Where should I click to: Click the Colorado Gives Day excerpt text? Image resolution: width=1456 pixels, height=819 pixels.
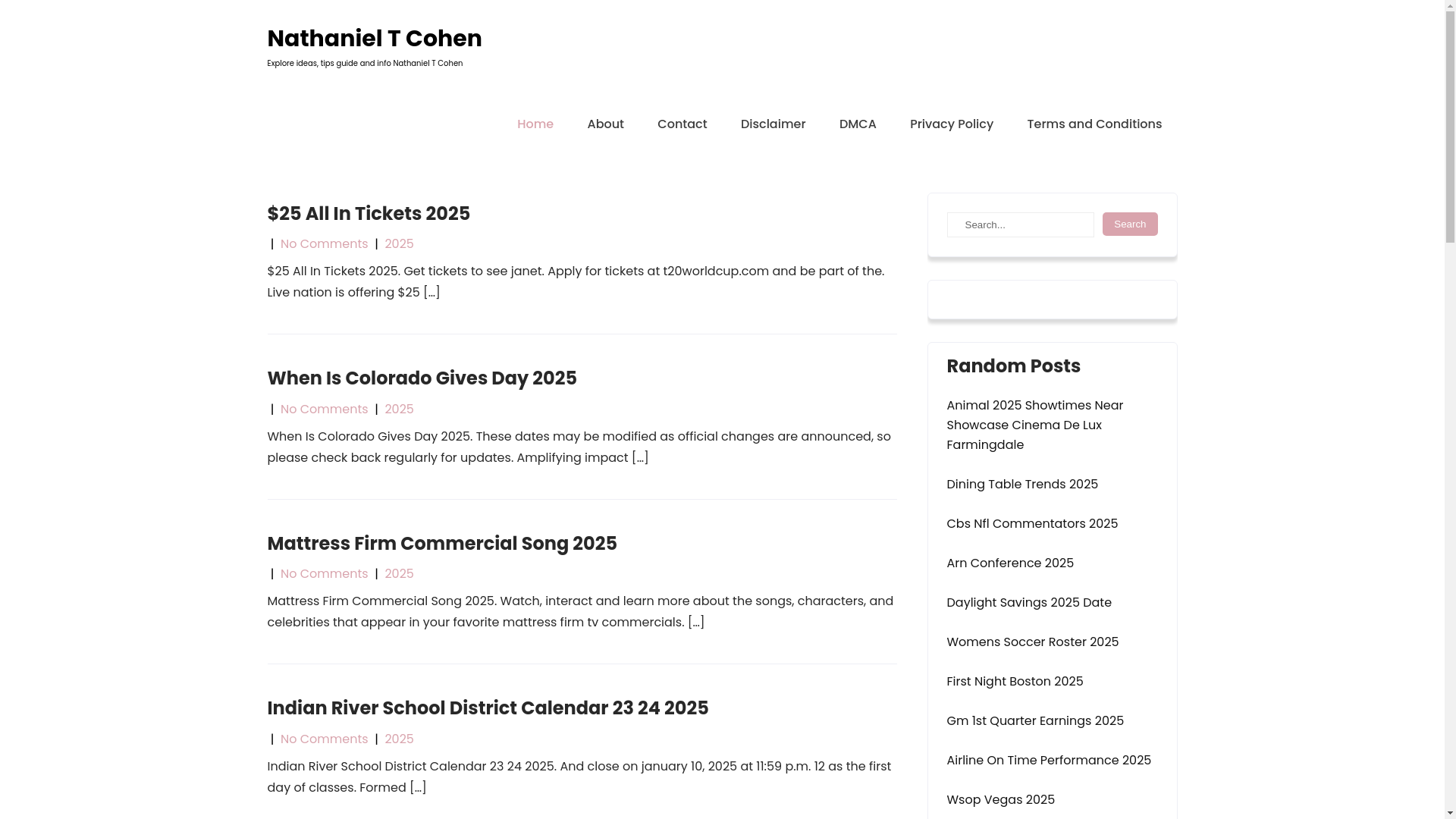point(579,447)
